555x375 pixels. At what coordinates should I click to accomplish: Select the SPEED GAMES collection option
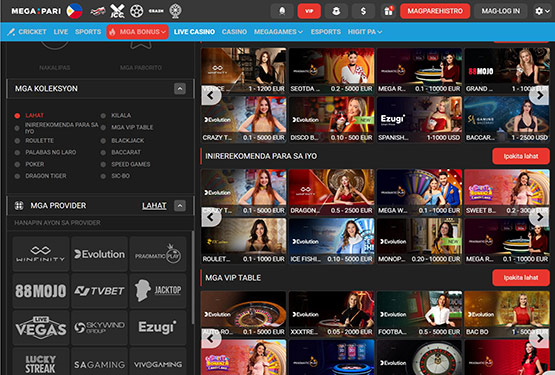(x=125, y=164)
